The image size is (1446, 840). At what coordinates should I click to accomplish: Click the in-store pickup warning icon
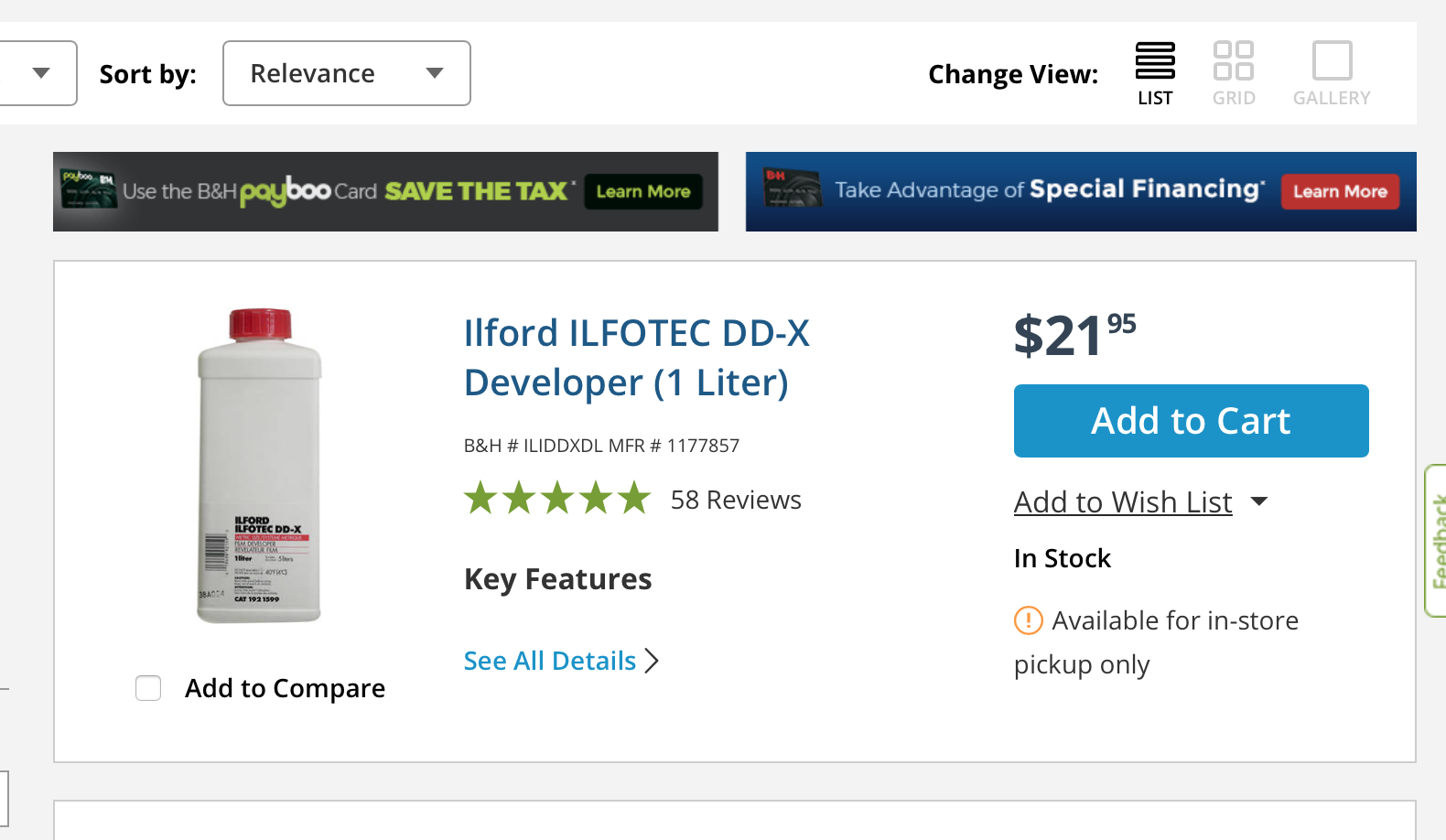[x=1029, y=620]
